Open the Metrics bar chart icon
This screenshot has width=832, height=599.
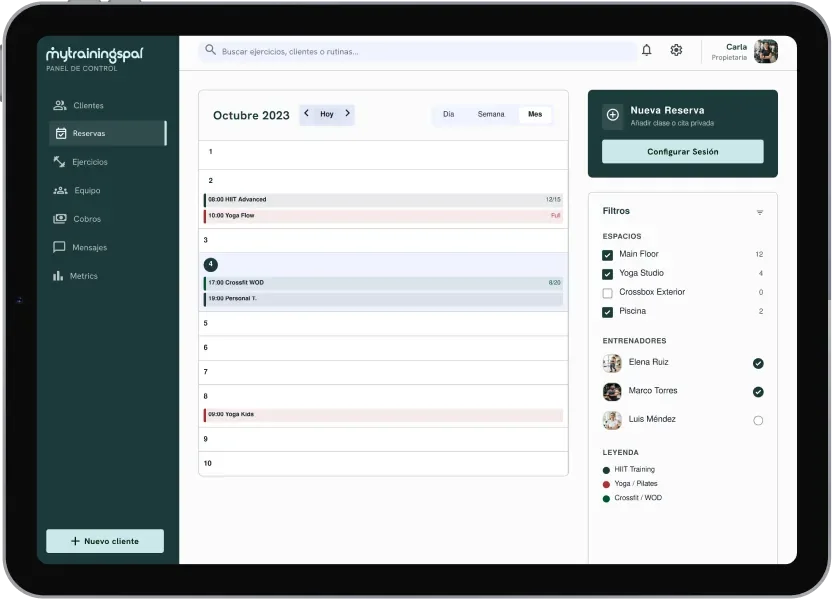(x=57, y=276)
